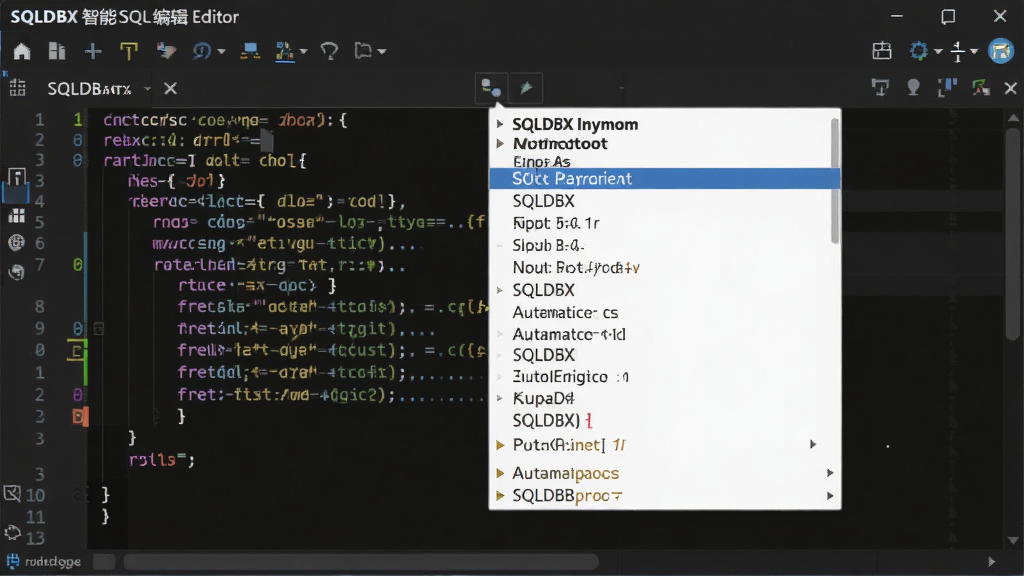Switch to the SQLDB editor tab
Image resolution: width=1024 pixels, height=576 pixels.
(89, 89)
